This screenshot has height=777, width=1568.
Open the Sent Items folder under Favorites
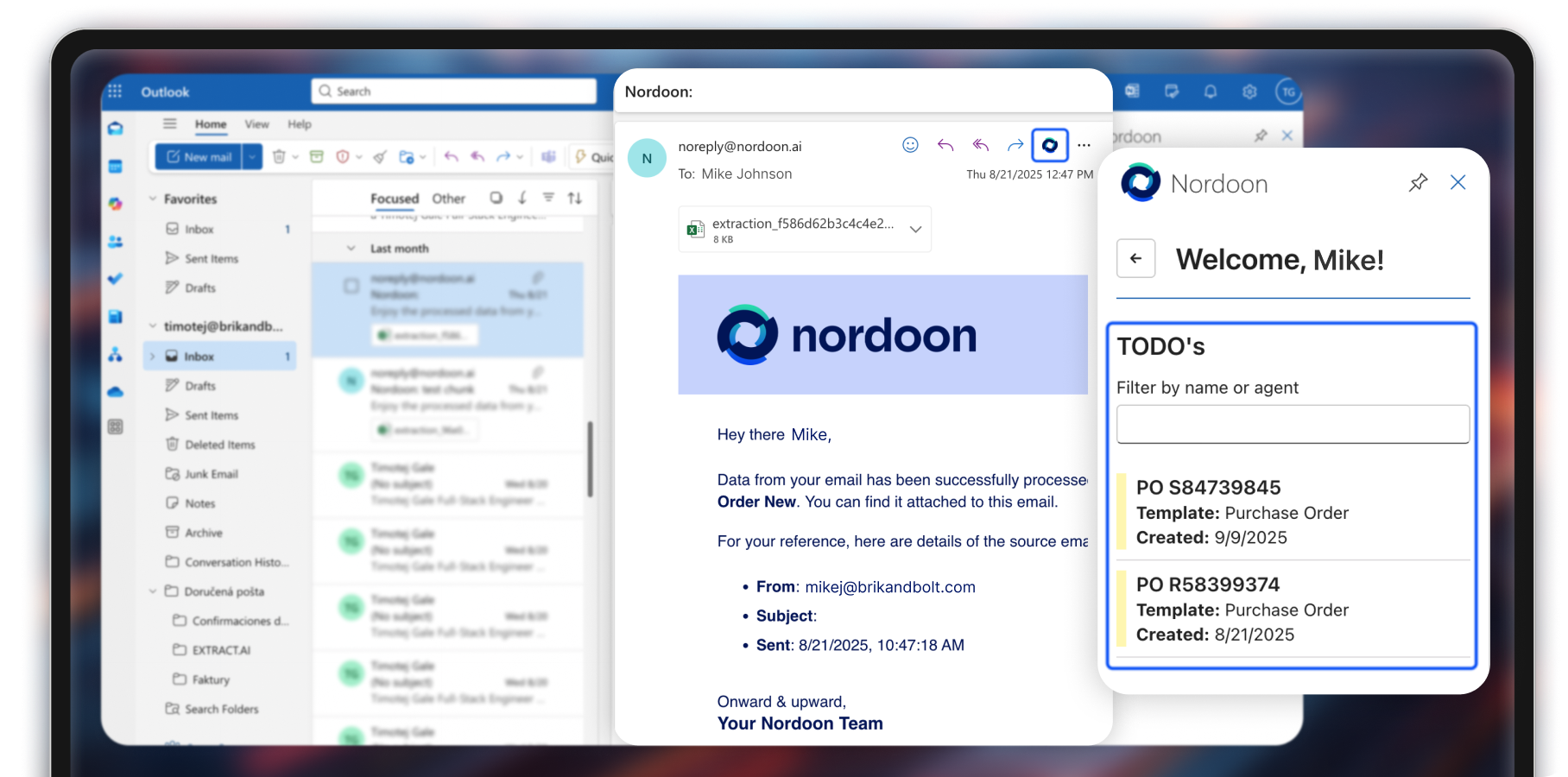tap(212, 258)
